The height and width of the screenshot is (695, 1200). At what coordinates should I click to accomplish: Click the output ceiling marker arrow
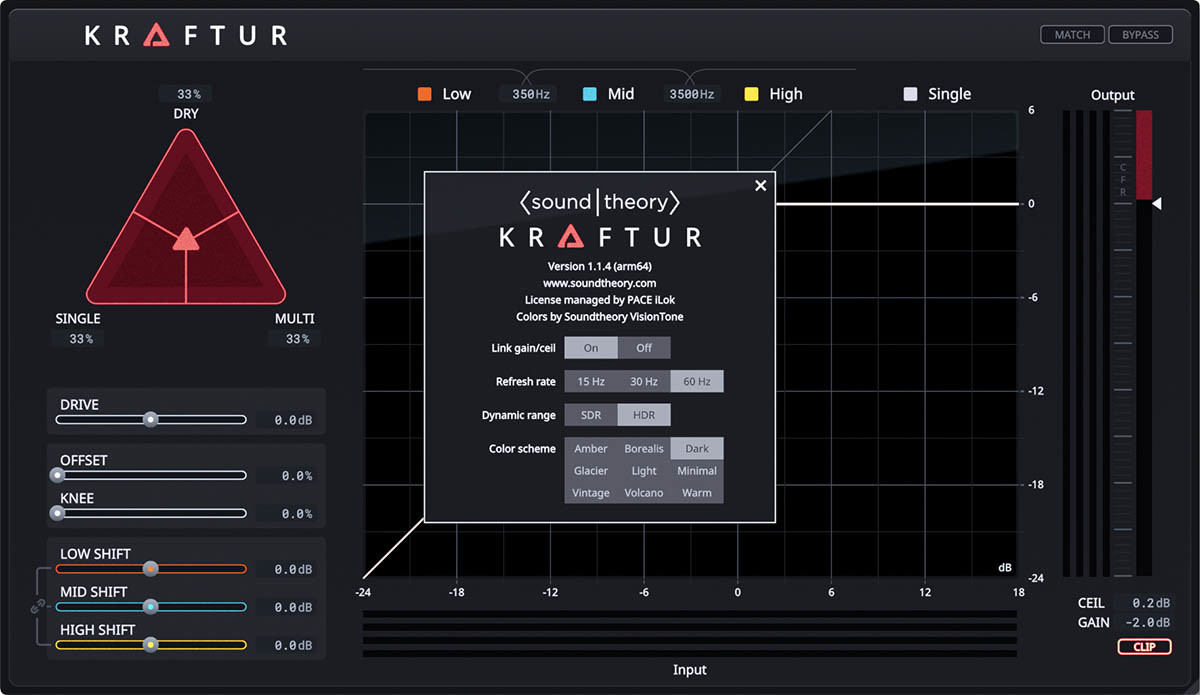1157,204
